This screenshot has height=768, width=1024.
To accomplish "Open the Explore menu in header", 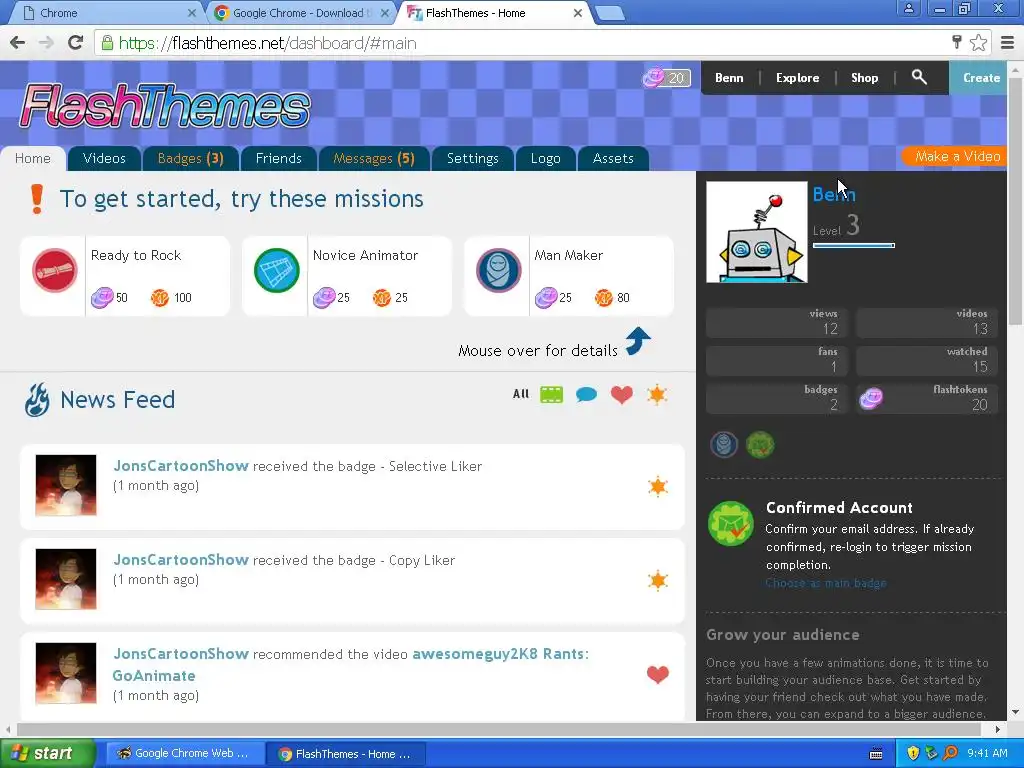I will tap(797, 78).
